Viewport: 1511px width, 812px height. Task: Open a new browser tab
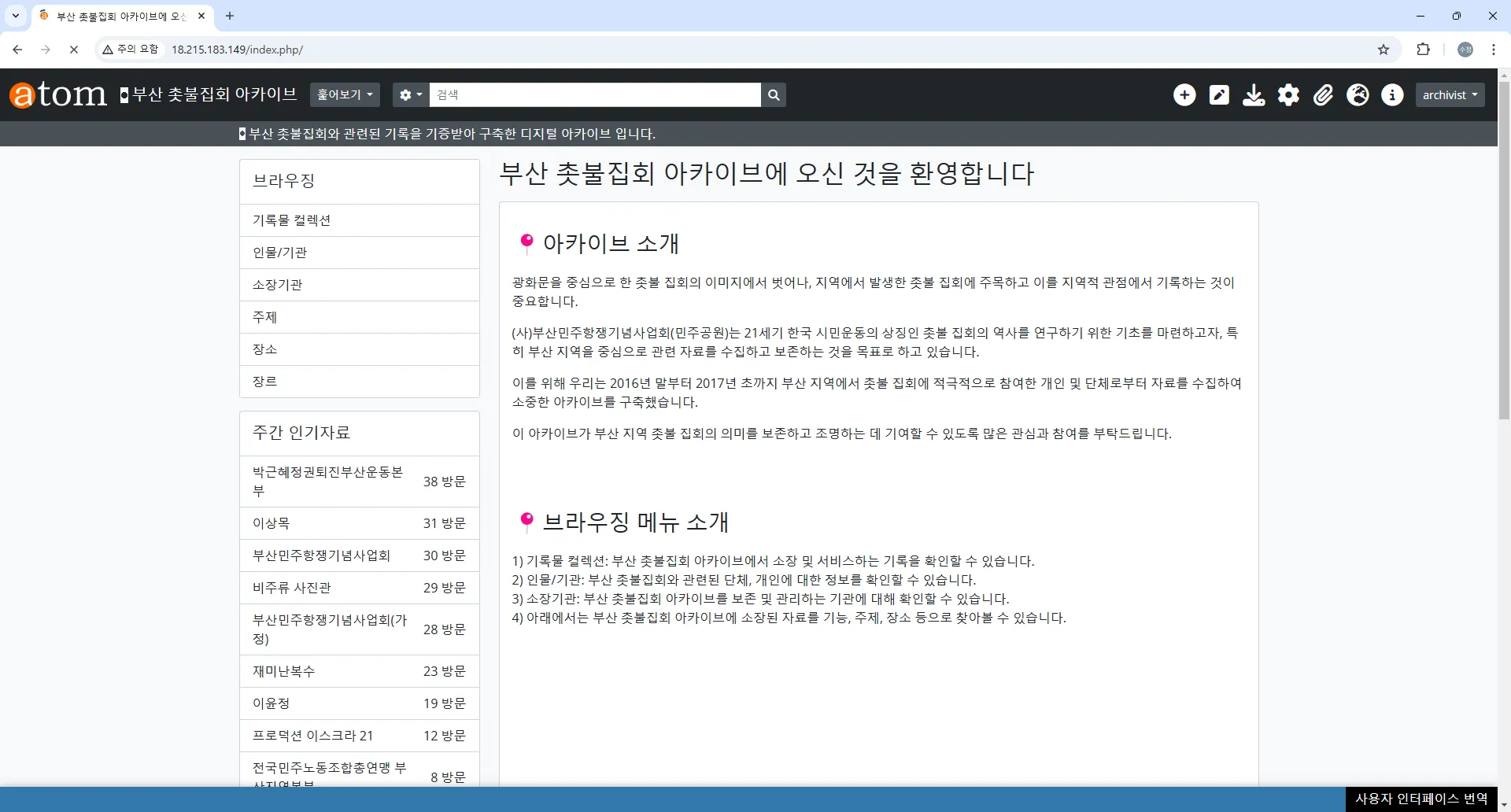tap(230, 16)
